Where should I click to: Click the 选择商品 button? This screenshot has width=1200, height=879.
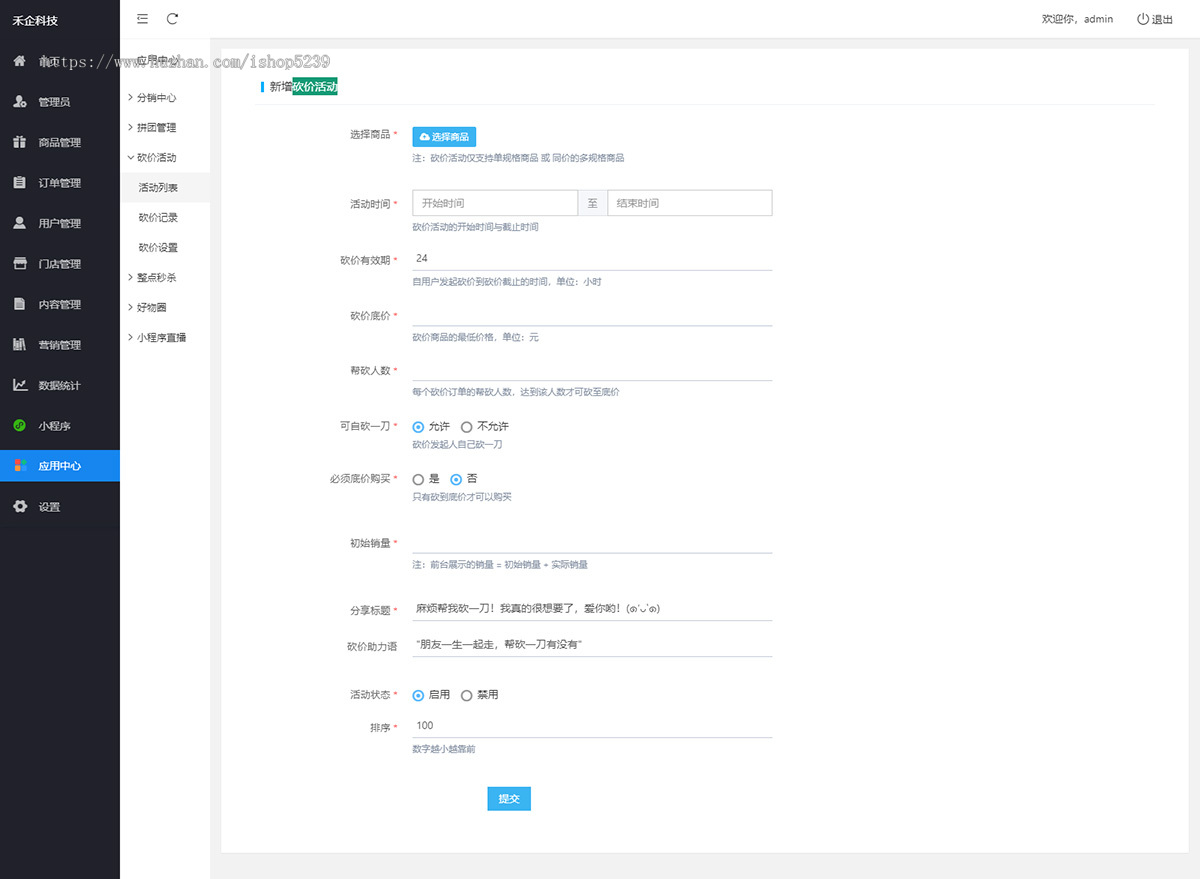coord(444,137)
